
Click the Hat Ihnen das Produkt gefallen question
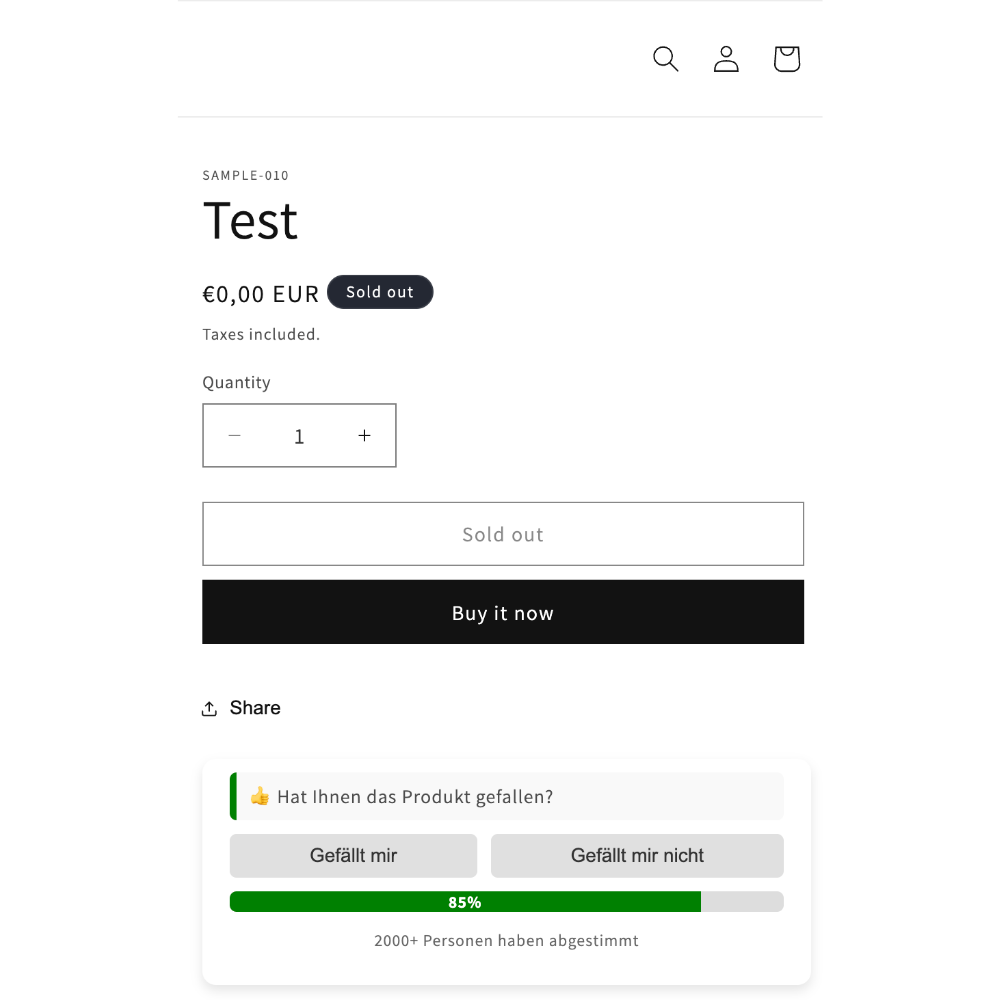click(415, 797)
